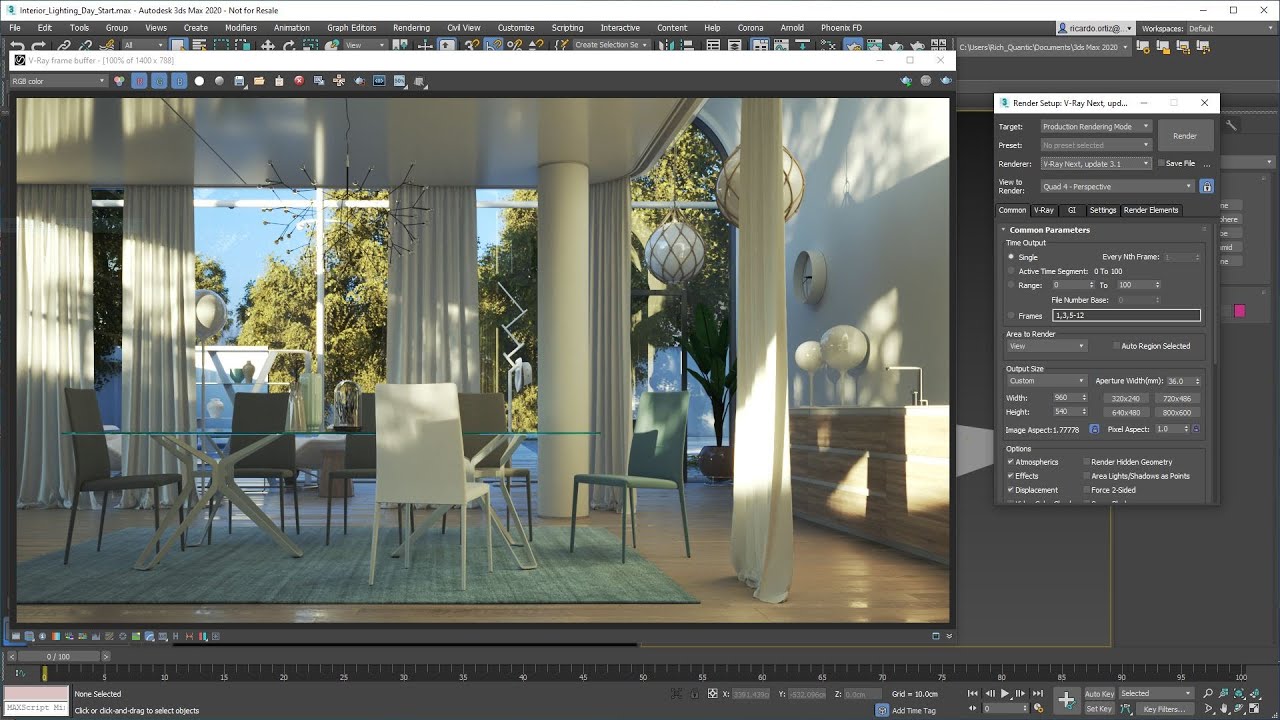Click the Render button
This screenshot has height=720, width=1280.
[1185, 136]
